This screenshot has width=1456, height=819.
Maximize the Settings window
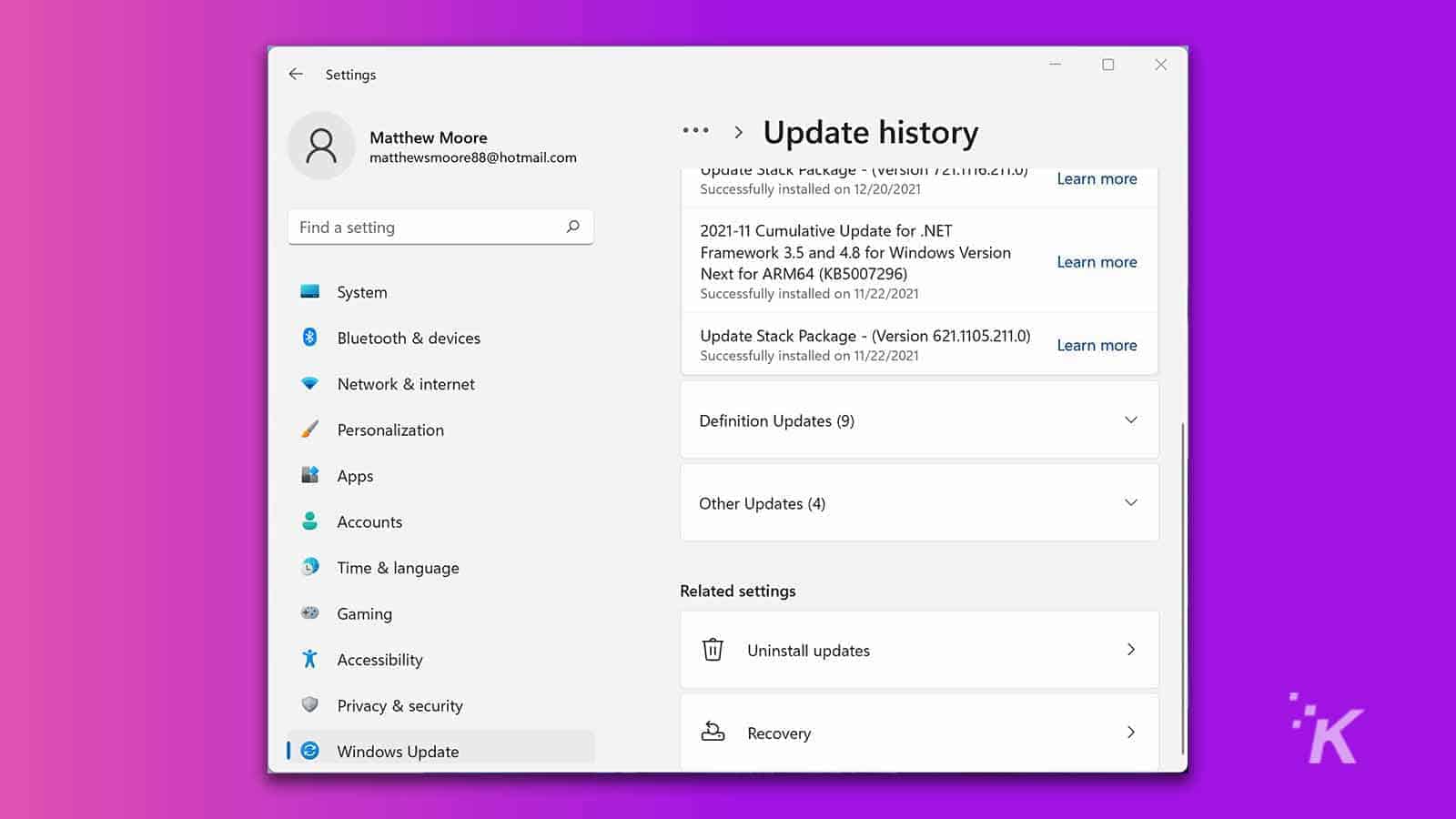[1107, 65]
